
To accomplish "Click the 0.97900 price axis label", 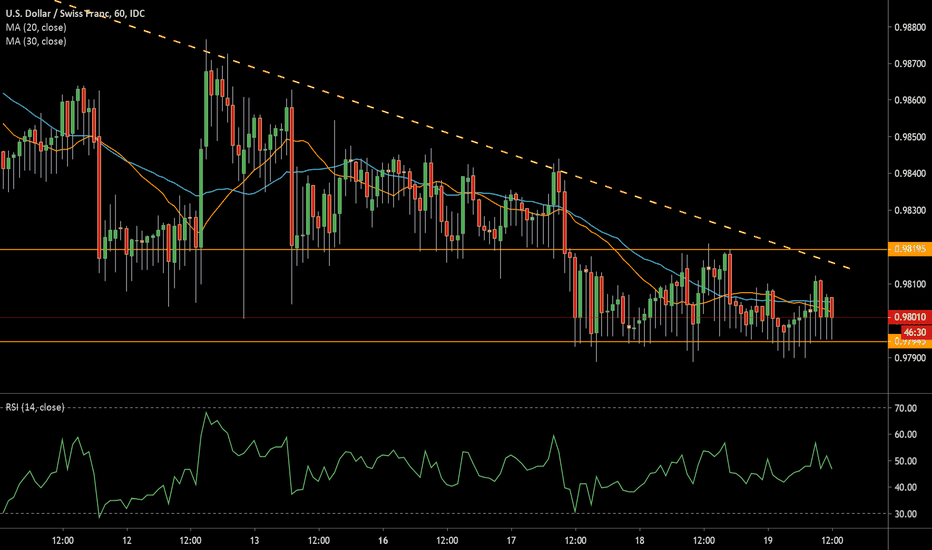I will coord(909,358).
